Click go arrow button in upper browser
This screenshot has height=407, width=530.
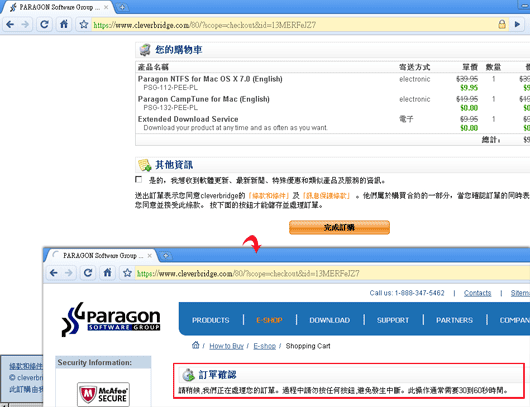pos(517,24)
